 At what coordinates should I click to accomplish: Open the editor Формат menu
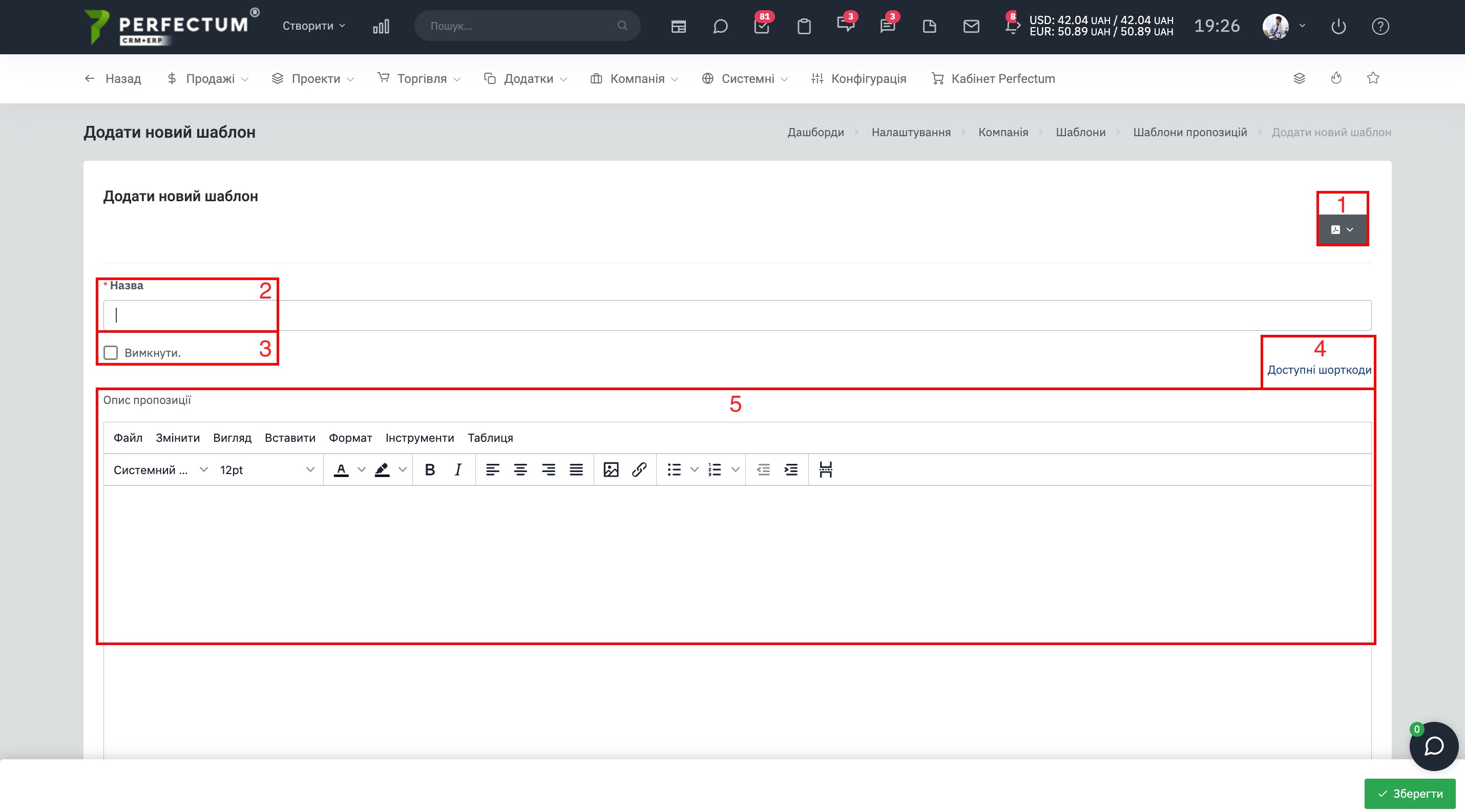350,438
